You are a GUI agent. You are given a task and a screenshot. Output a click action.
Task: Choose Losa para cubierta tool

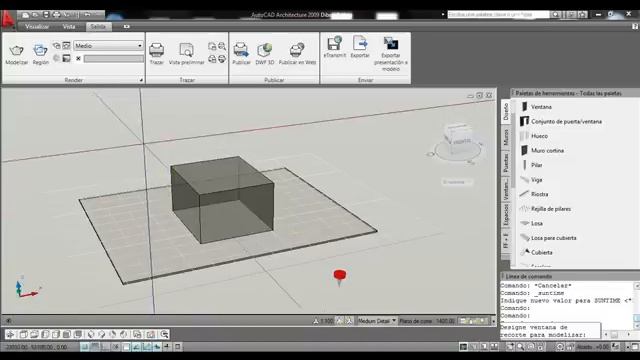point(549,238)
